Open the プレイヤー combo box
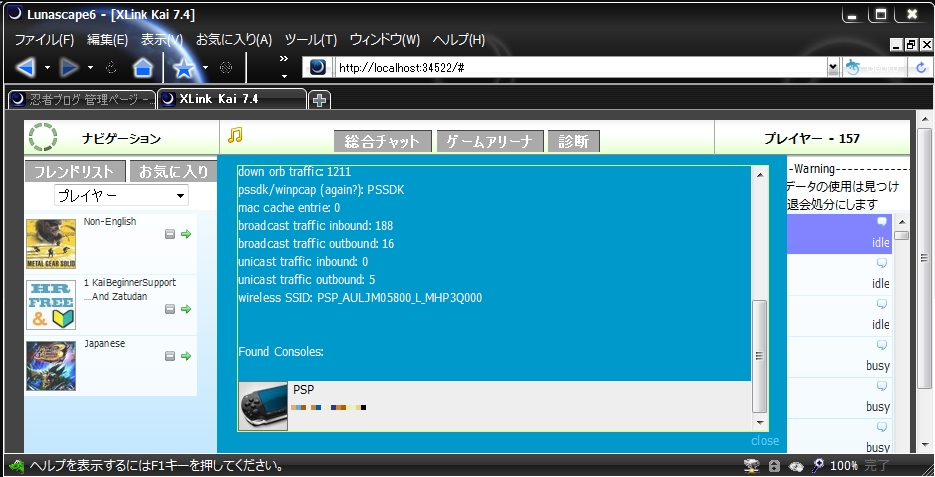The image size is (935, 477). click(x=121, y=196)
